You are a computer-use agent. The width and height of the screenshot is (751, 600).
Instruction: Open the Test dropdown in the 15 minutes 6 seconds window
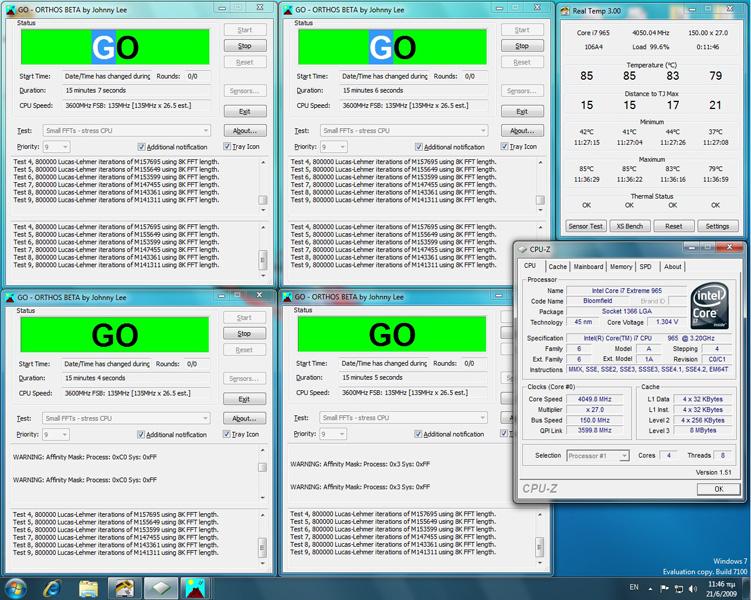(404, 130)
